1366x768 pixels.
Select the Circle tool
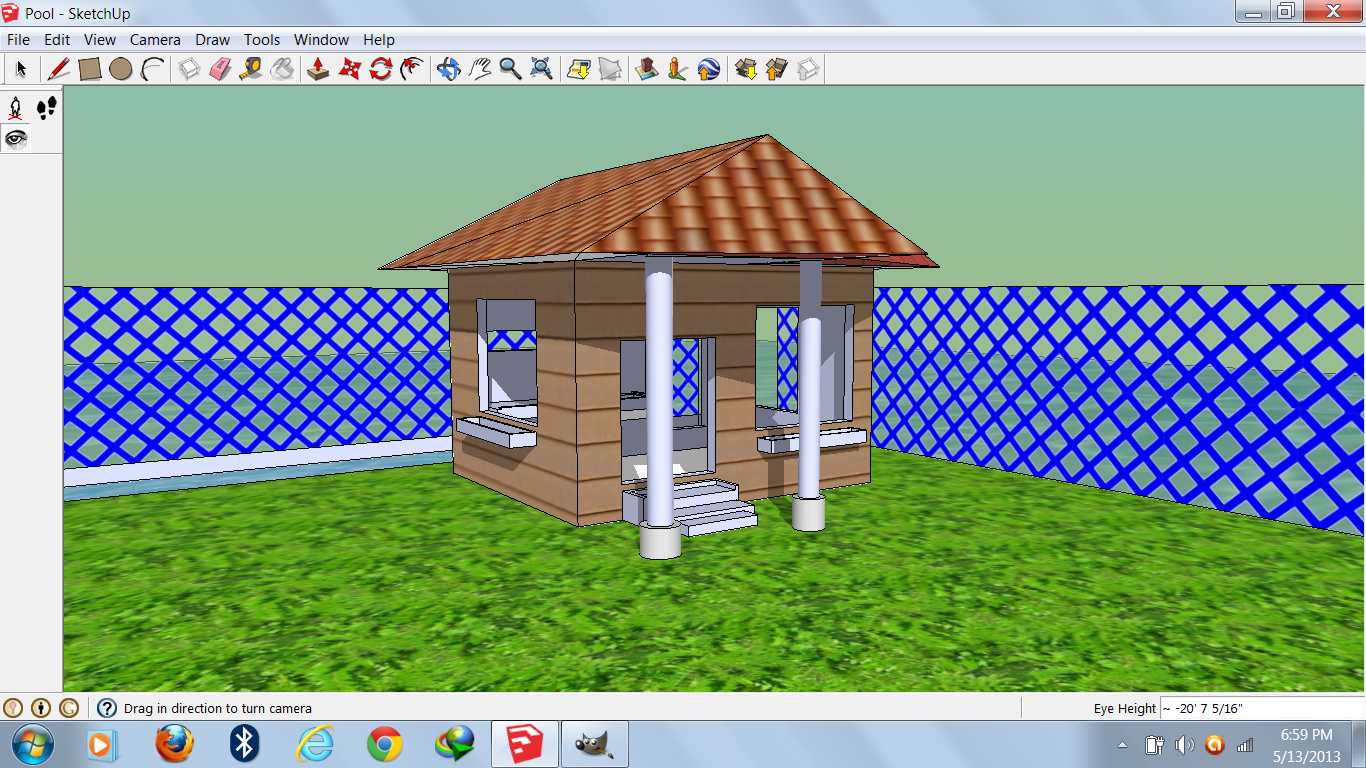click(121, 69)
